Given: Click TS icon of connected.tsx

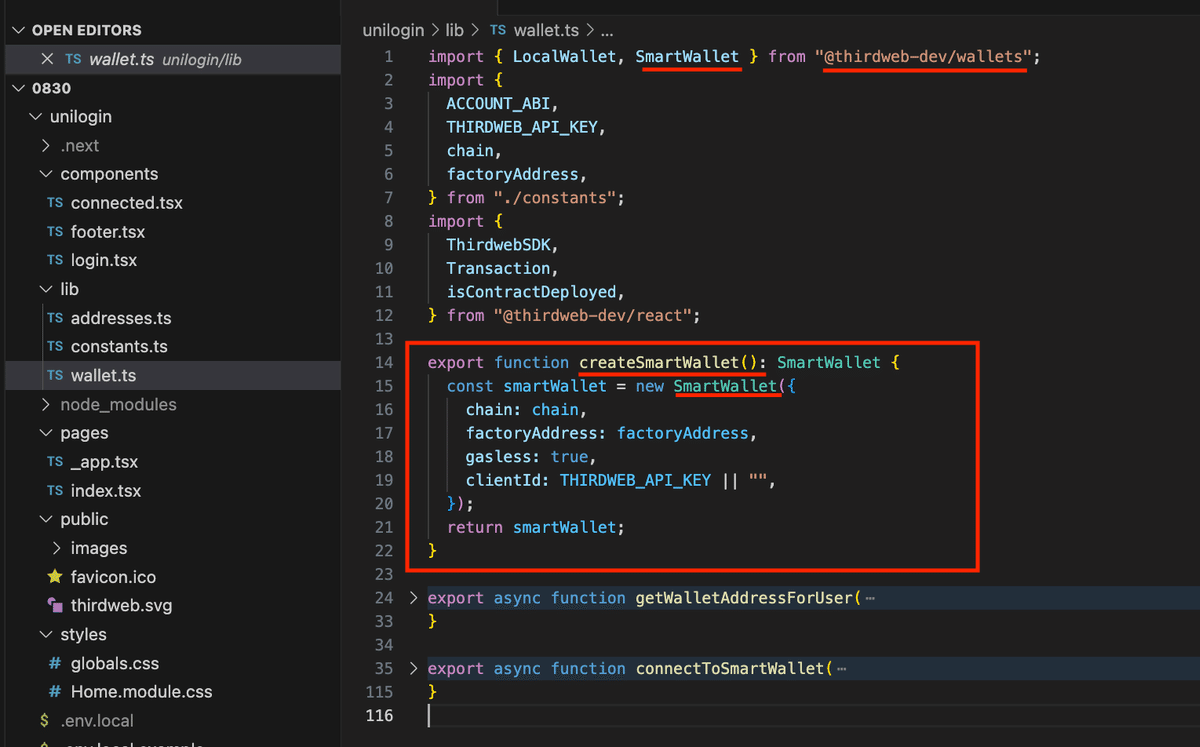Looking at the screenshot, I should click(55, 203).
